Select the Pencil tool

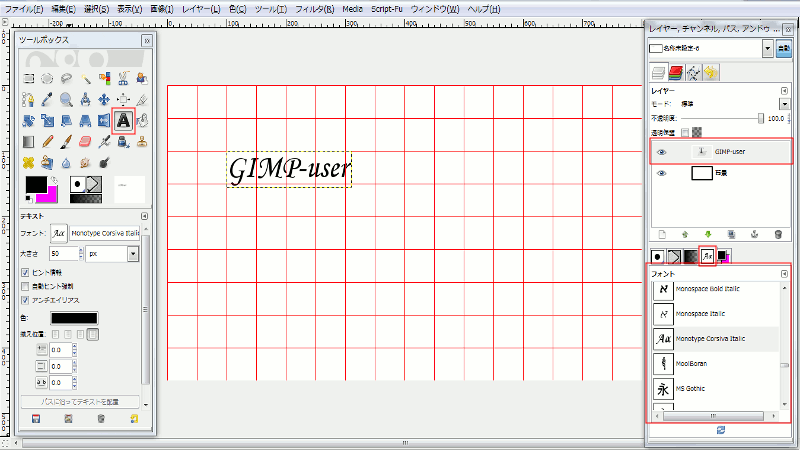tap(47, 142)
